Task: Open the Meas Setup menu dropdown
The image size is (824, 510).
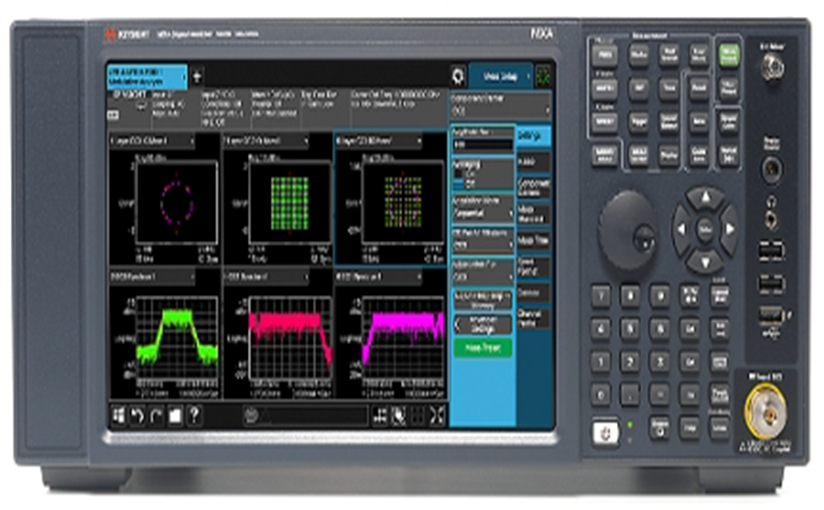Action: [x=501, y=76]
